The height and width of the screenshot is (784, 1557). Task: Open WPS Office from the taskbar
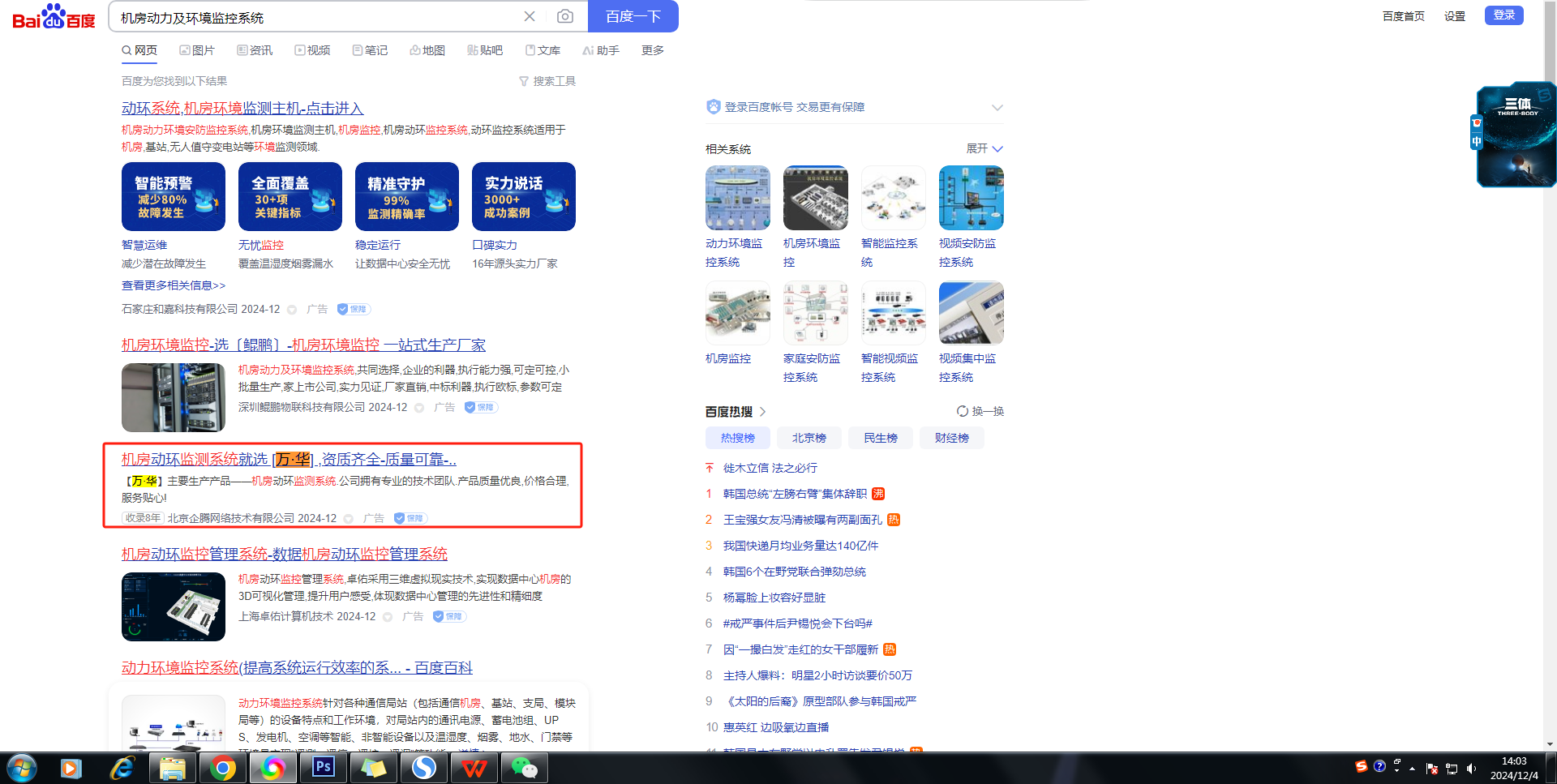[474, 768]
